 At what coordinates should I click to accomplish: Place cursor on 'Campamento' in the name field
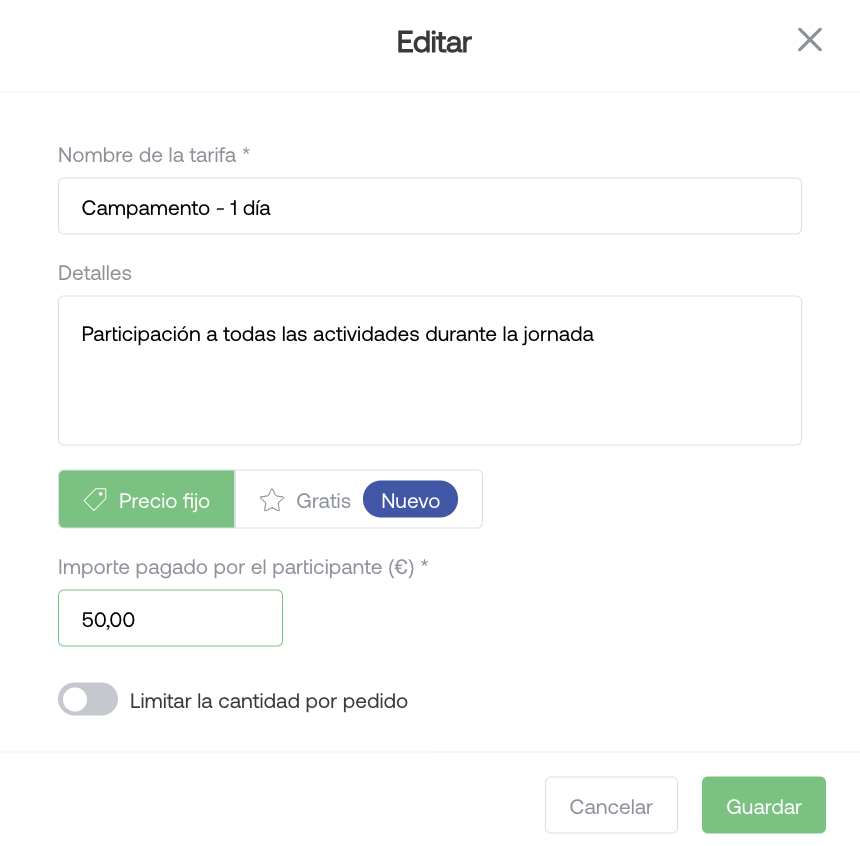[x=145, y=208]
